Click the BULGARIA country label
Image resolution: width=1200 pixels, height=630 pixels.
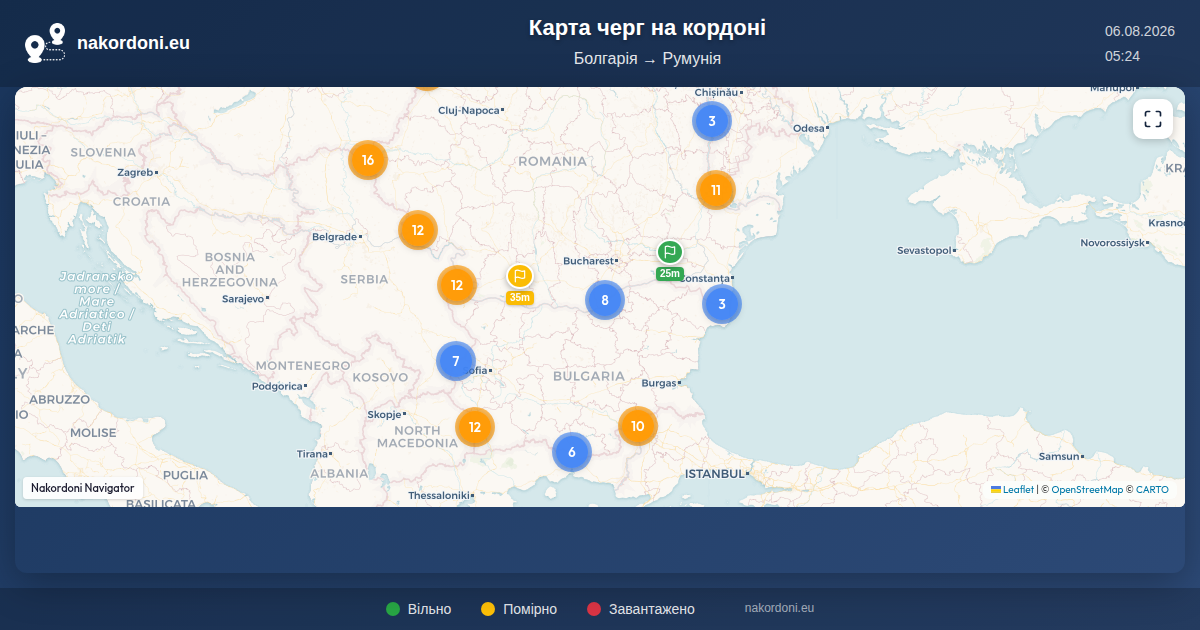click(588, 376)
